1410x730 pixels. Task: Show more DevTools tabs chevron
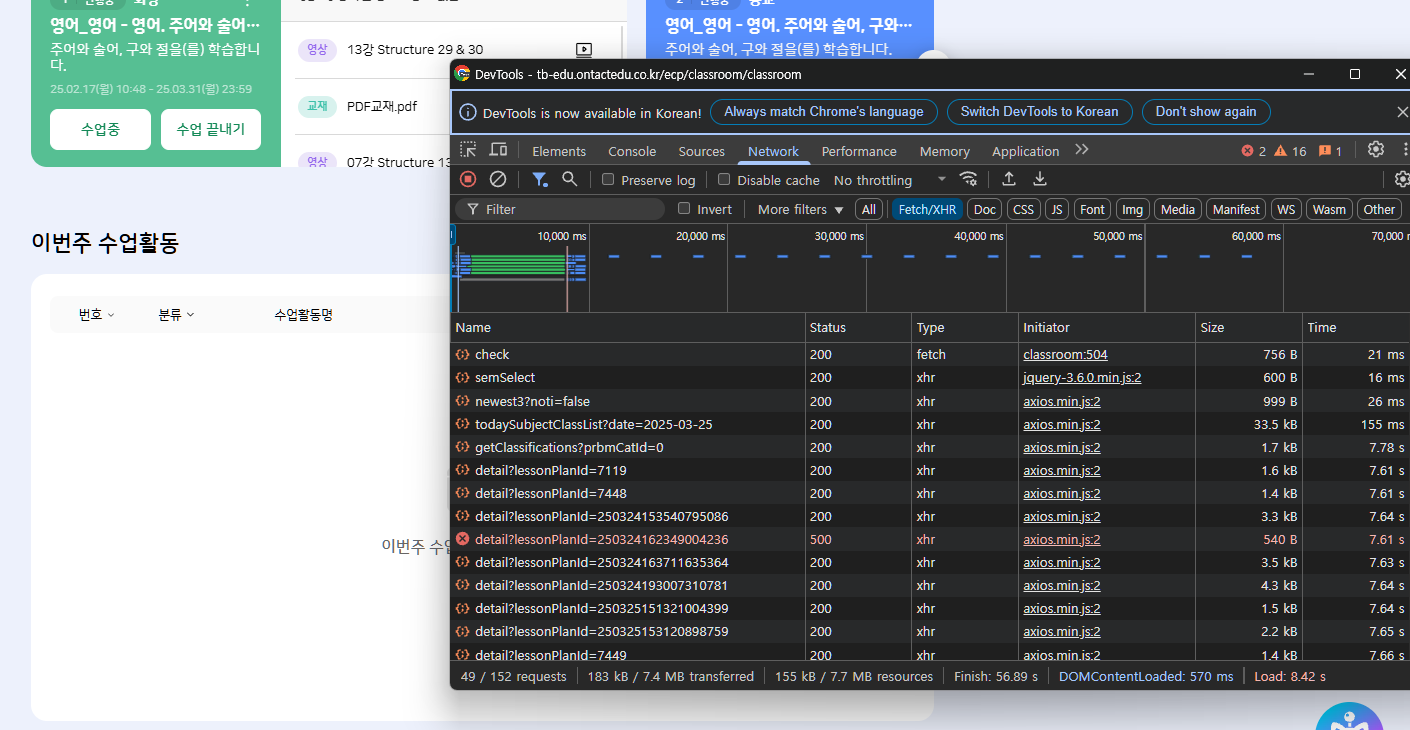coord(1081,150)
